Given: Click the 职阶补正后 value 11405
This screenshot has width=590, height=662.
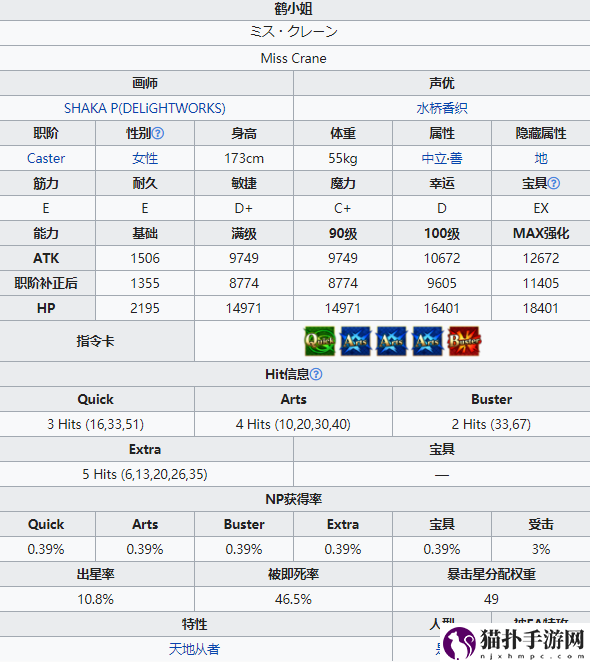Looking at the screenshot, I should [x=541, y=283].
